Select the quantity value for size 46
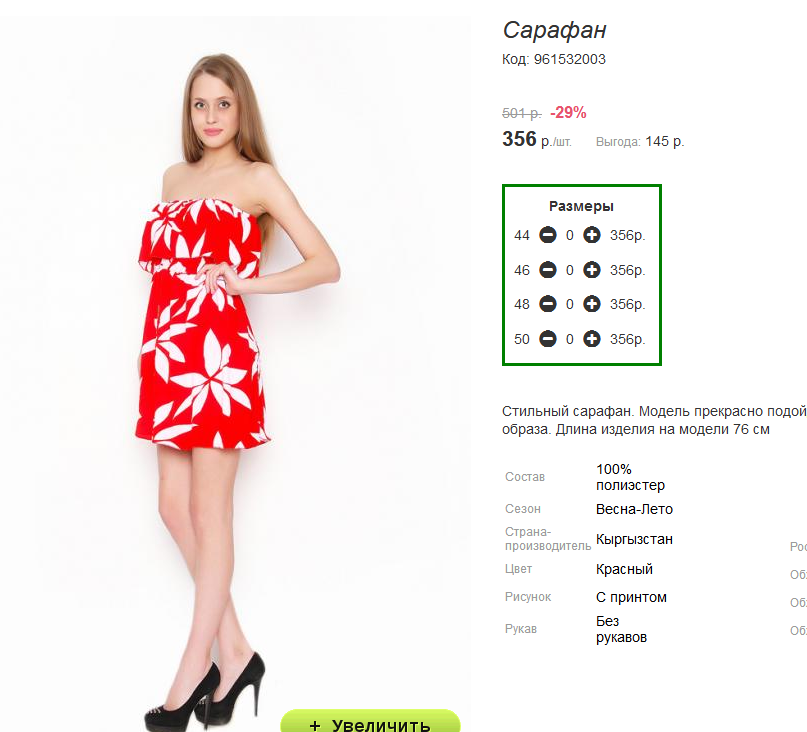Screen dimensions: 807x732 (570, 270)
